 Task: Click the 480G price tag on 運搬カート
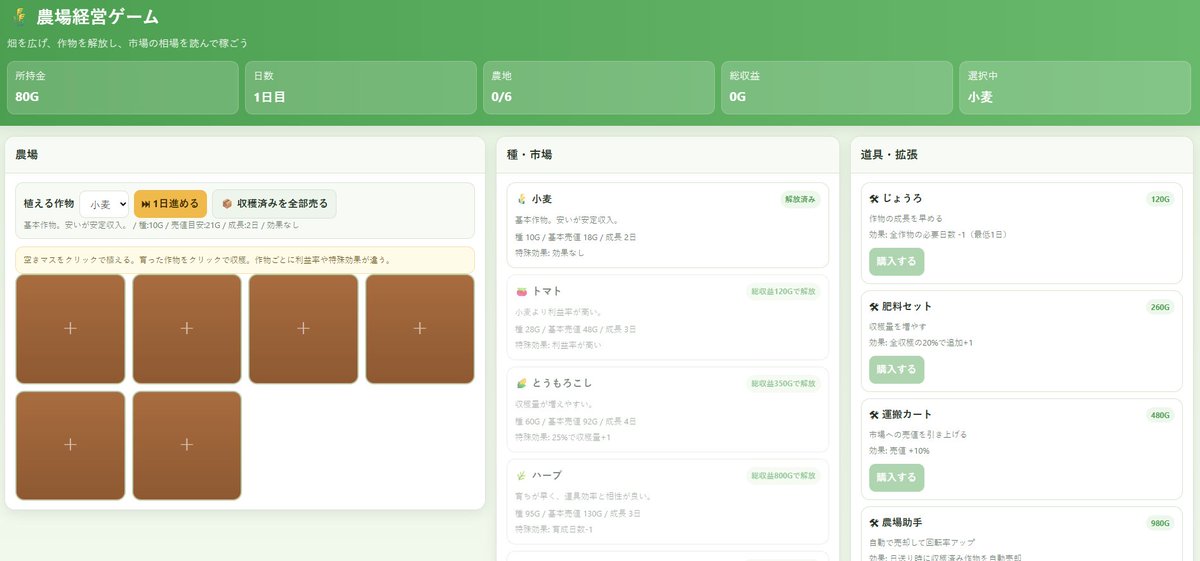[1160, 415]
